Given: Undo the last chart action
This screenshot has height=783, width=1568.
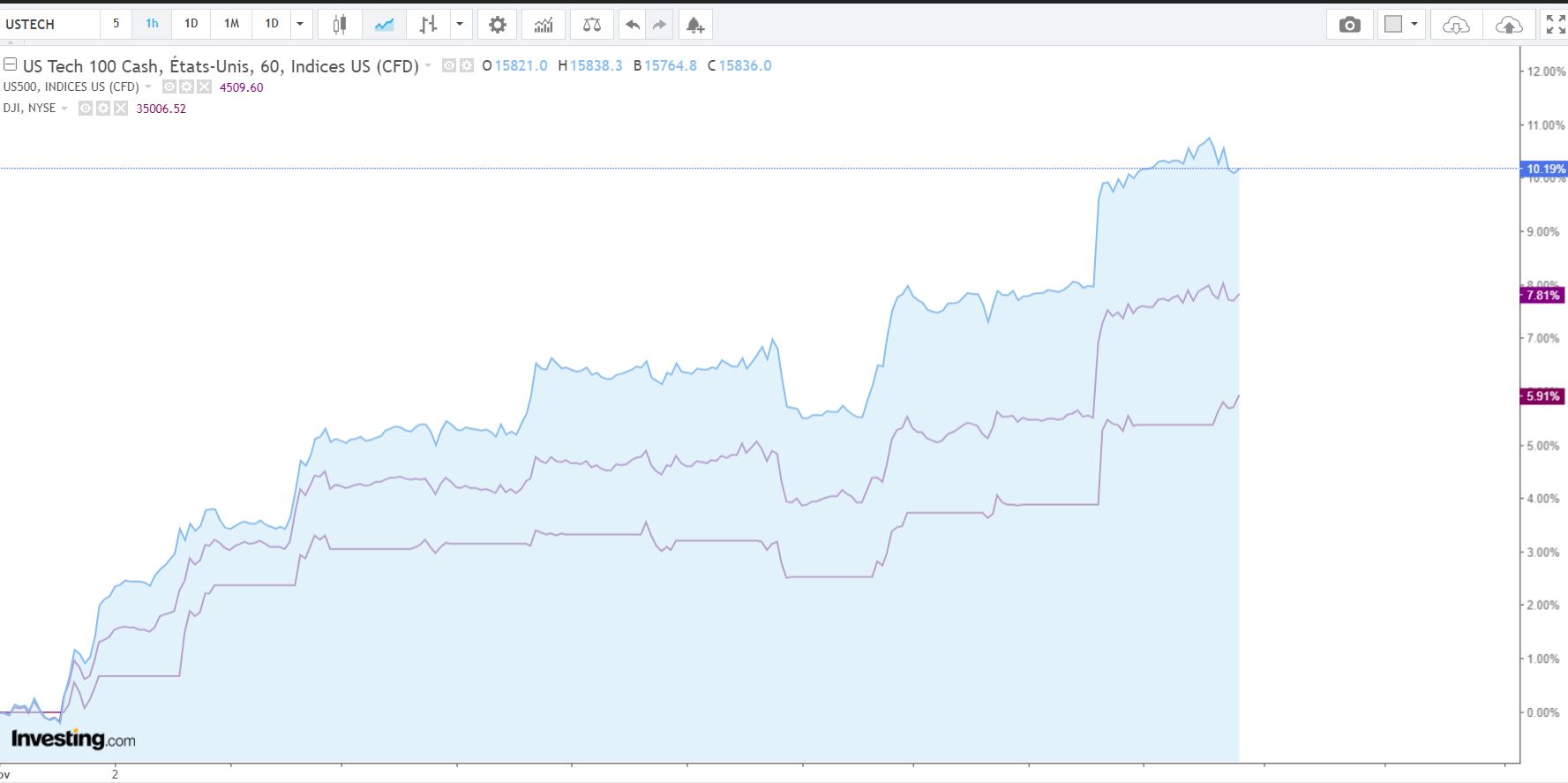Looking at the screenshot, I should click(632, 25).
